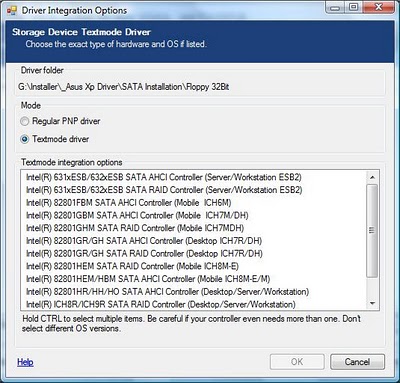Click the list scrollbar up arrow

point(372,177)
